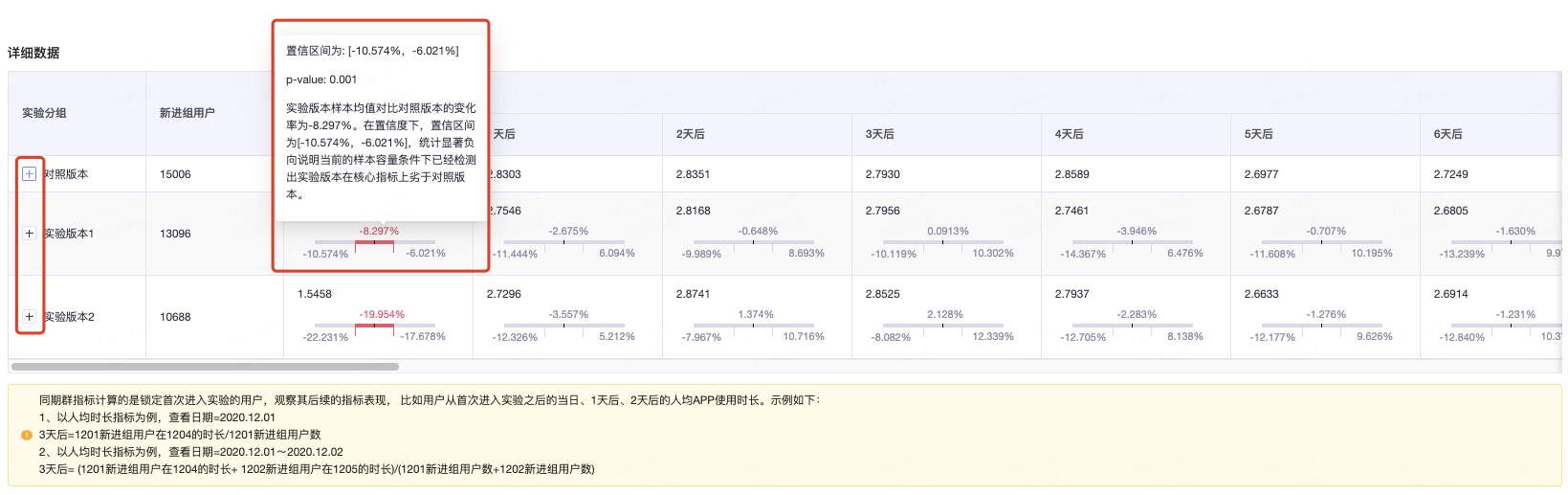
Task: Expand the 实验版本2 row plus icon
Action: (30, 317)
